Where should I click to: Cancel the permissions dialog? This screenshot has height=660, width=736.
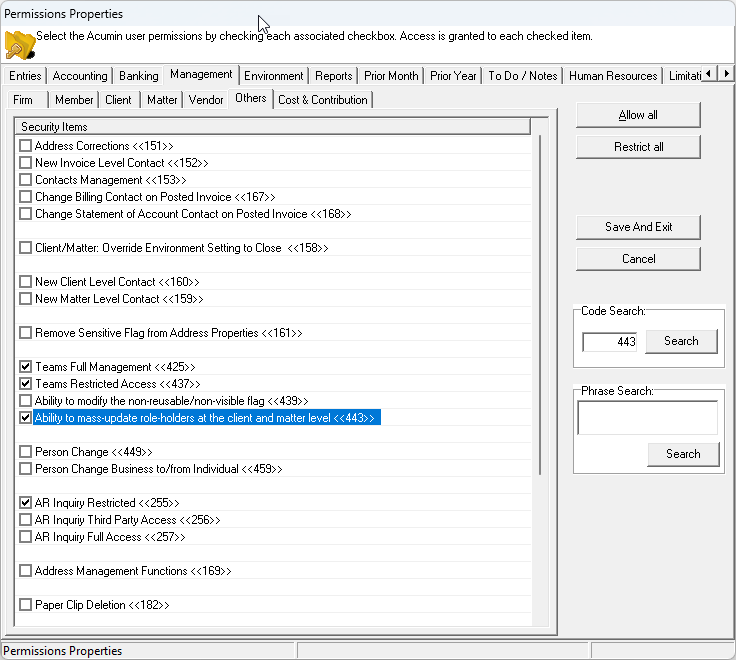click(x=638, y=259)
